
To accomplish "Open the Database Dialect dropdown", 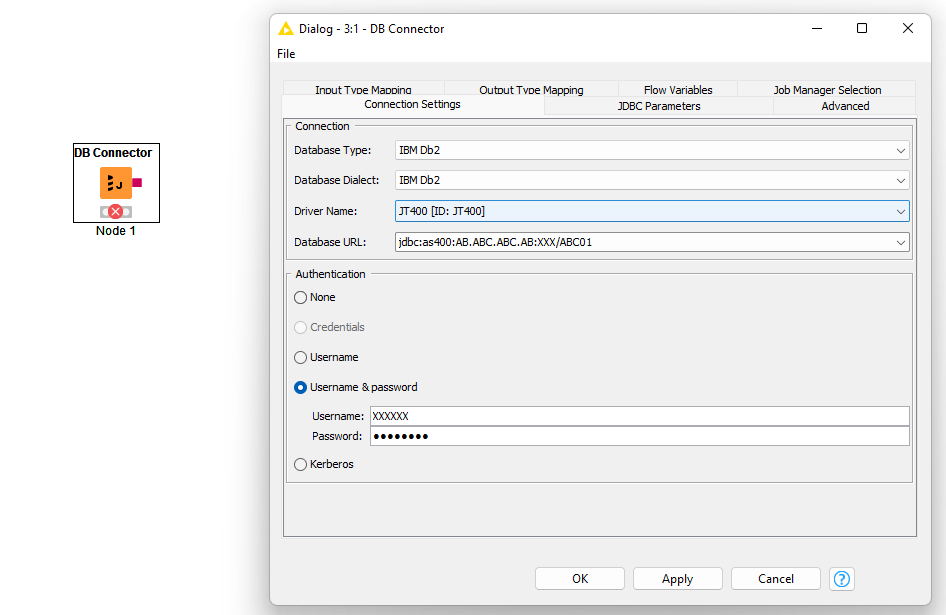I will (901, 181).
